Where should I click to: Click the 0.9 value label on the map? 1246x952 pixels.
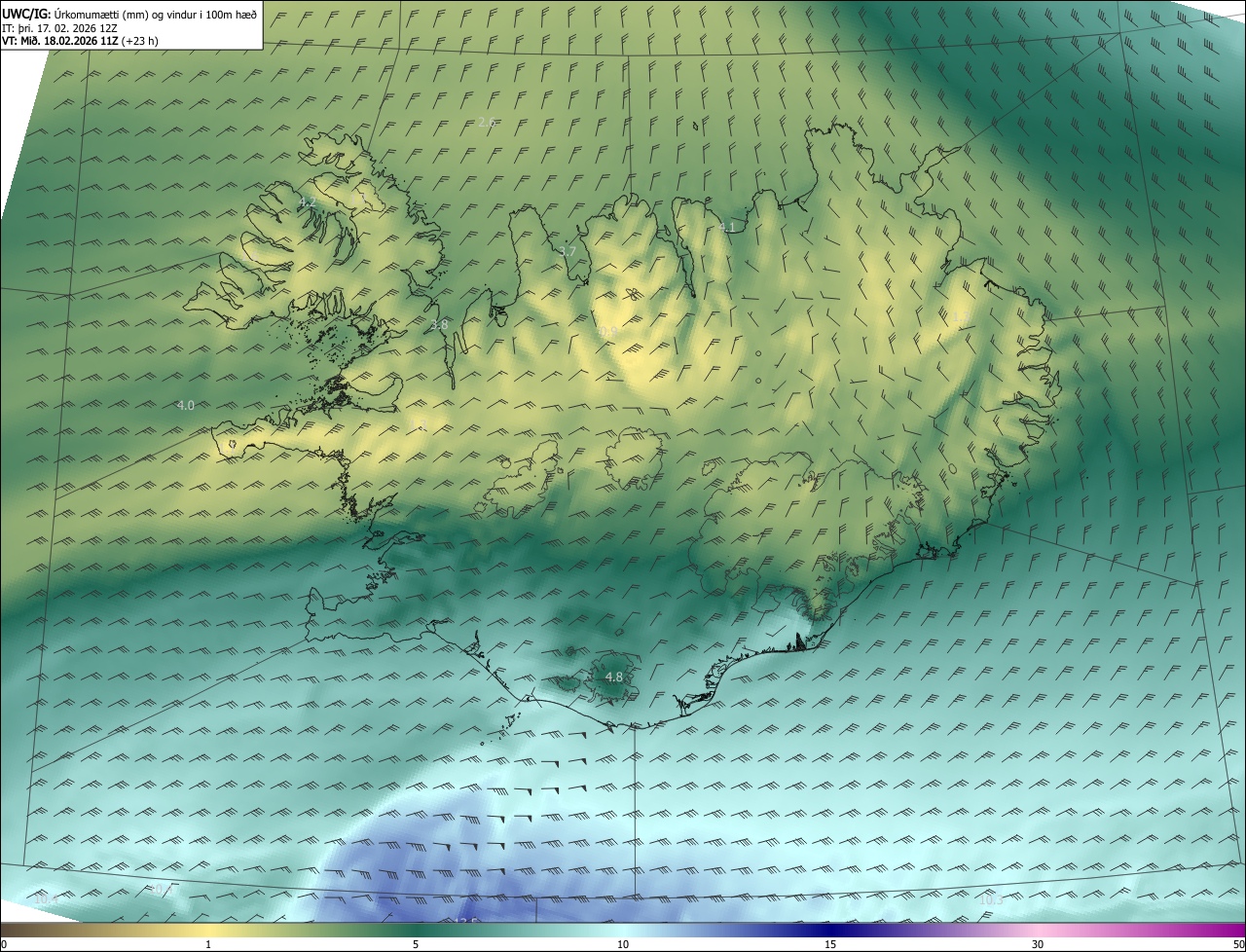pyautogui.click(x=607, y=332)
